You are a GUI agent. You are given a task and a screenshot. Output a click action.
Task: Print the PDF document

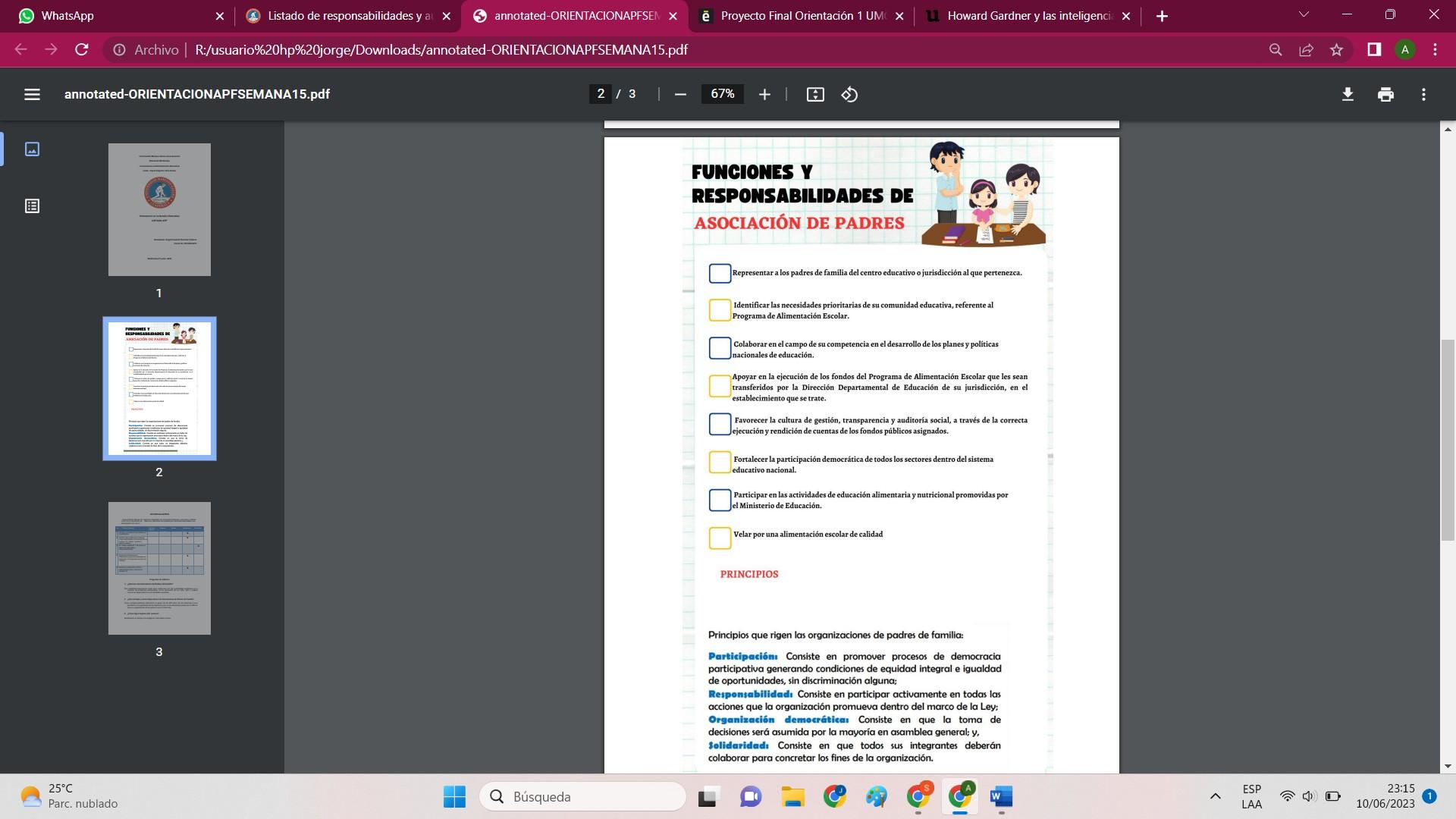pos(1385,94)
